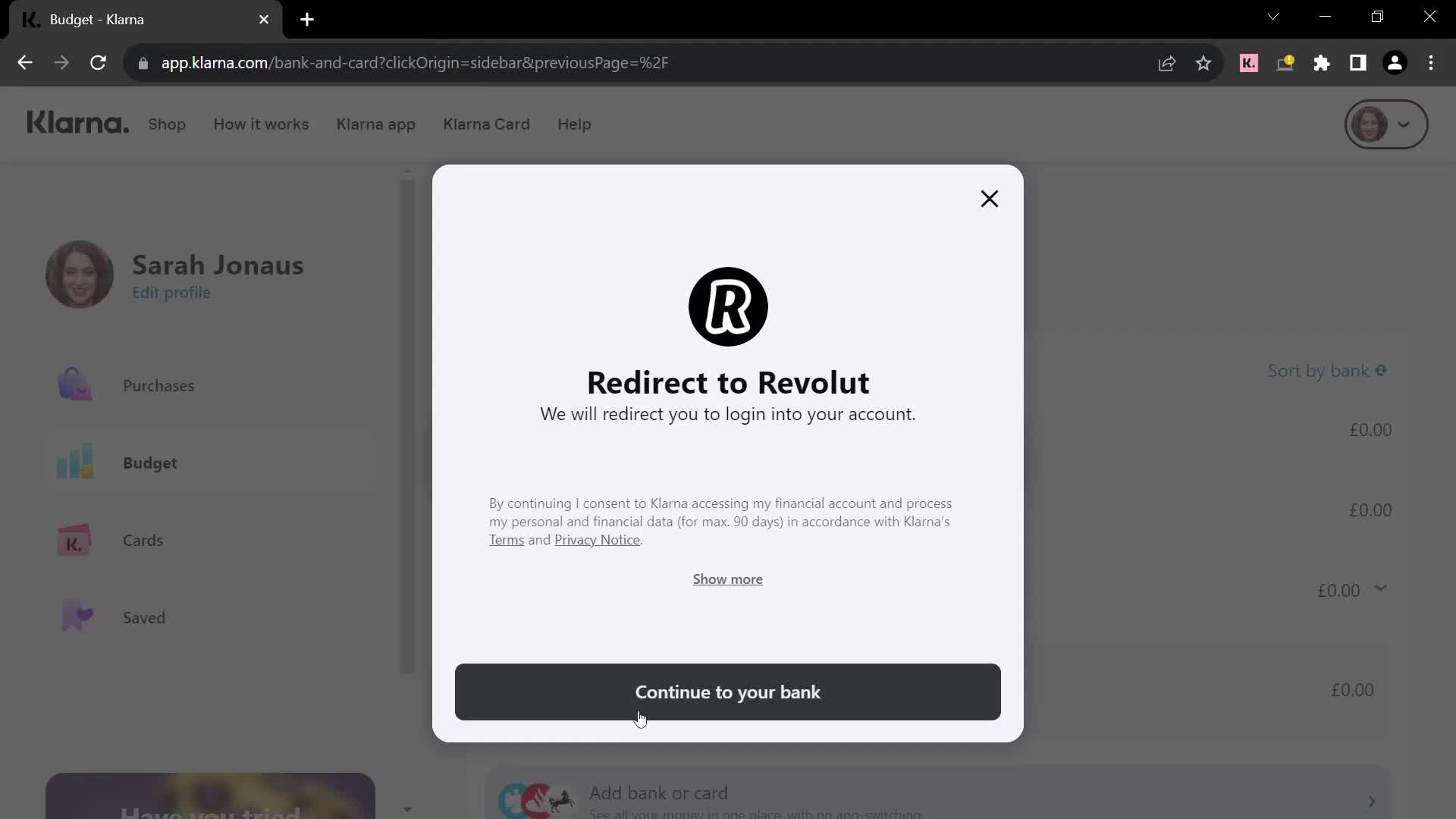The height and width of the screenshot is (819, 1456).
Task: Click the Saved heart bookmark icon
Action: [77, 616]
